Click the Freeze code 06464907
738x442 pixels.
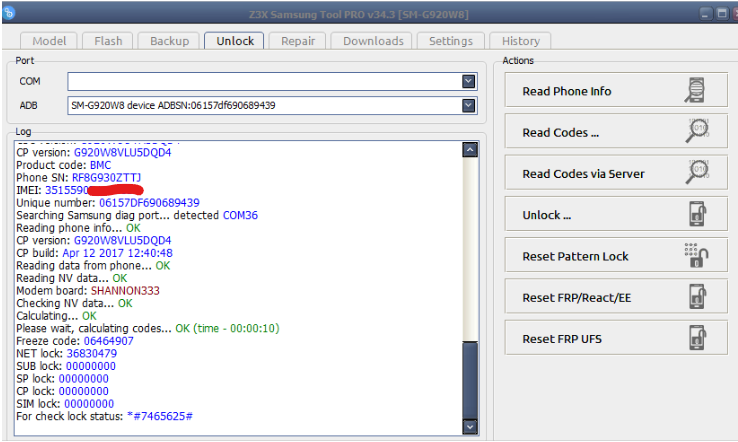pyautogui.click(x=109, y=341)
